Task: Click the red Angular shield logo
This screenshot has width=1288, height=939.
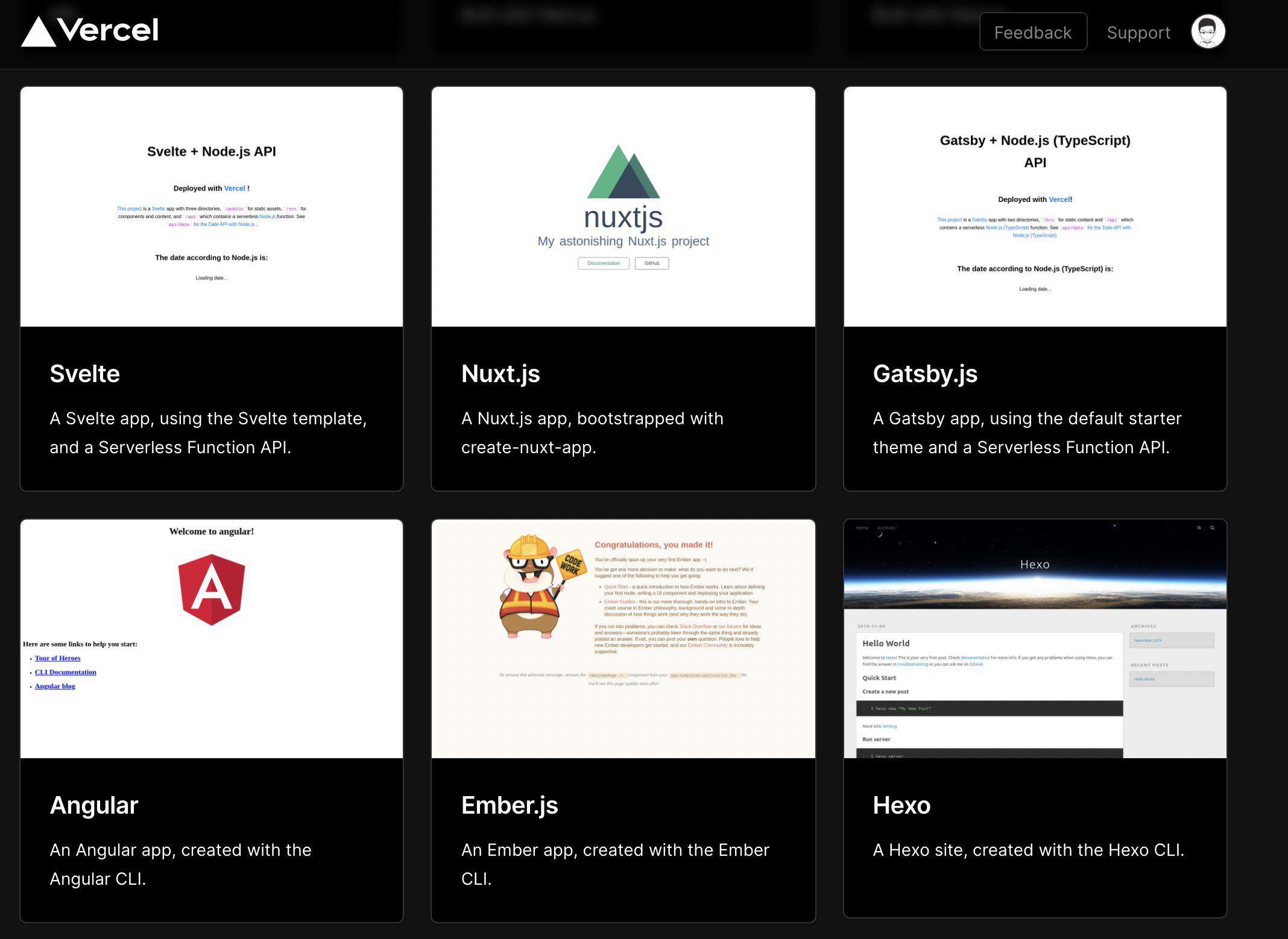Action: 212,589
